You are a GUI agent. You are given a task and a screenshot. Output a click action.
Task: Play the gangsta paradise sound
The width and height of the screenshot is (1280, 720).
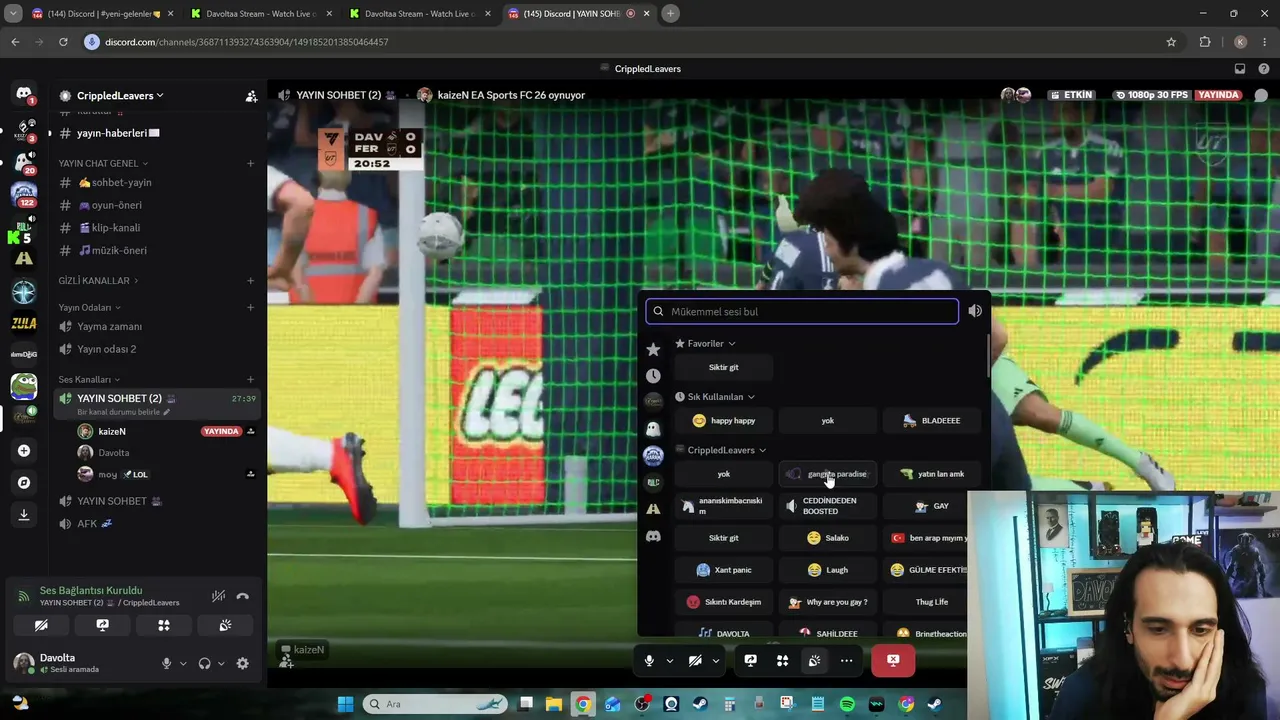point(827,474)
